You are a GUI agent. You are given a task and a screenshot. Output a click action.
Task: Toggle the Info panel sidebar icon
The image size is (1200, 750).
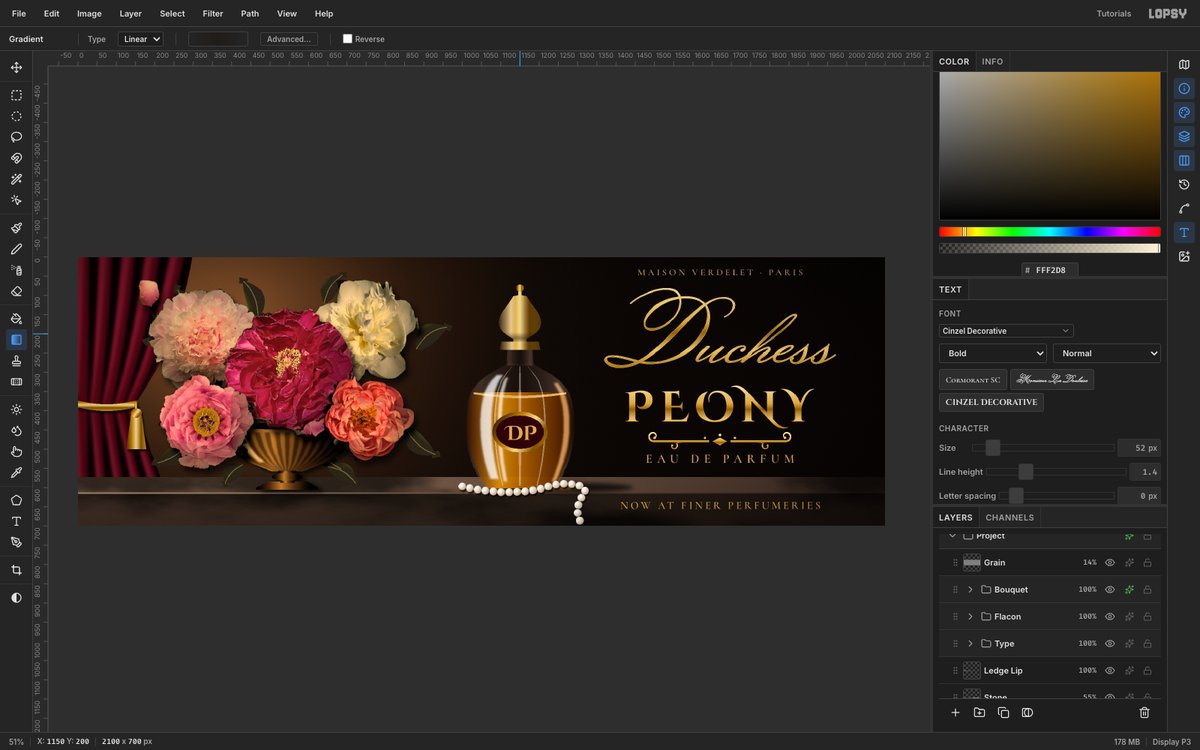(x=1184, y=88)
